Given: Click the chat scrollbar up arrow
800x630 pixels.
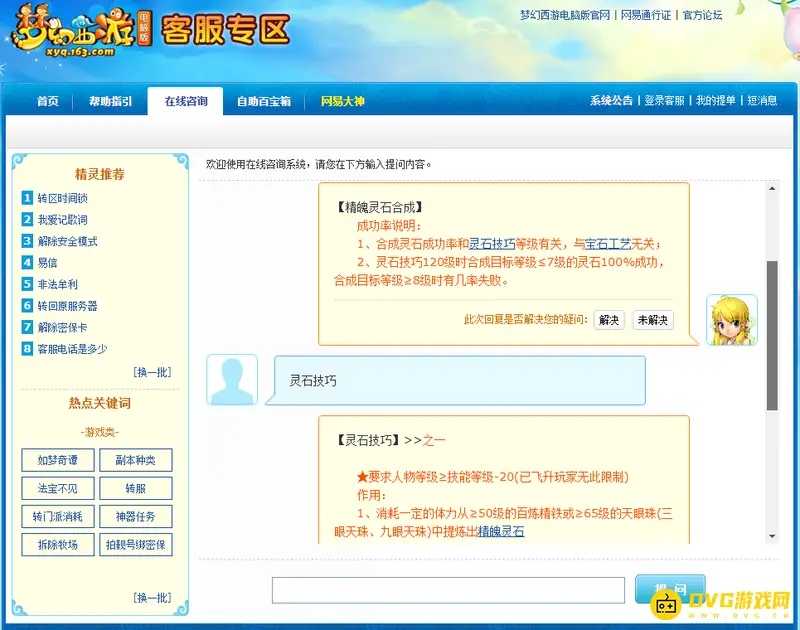Looking at the screenshot, I should point(772,188).
